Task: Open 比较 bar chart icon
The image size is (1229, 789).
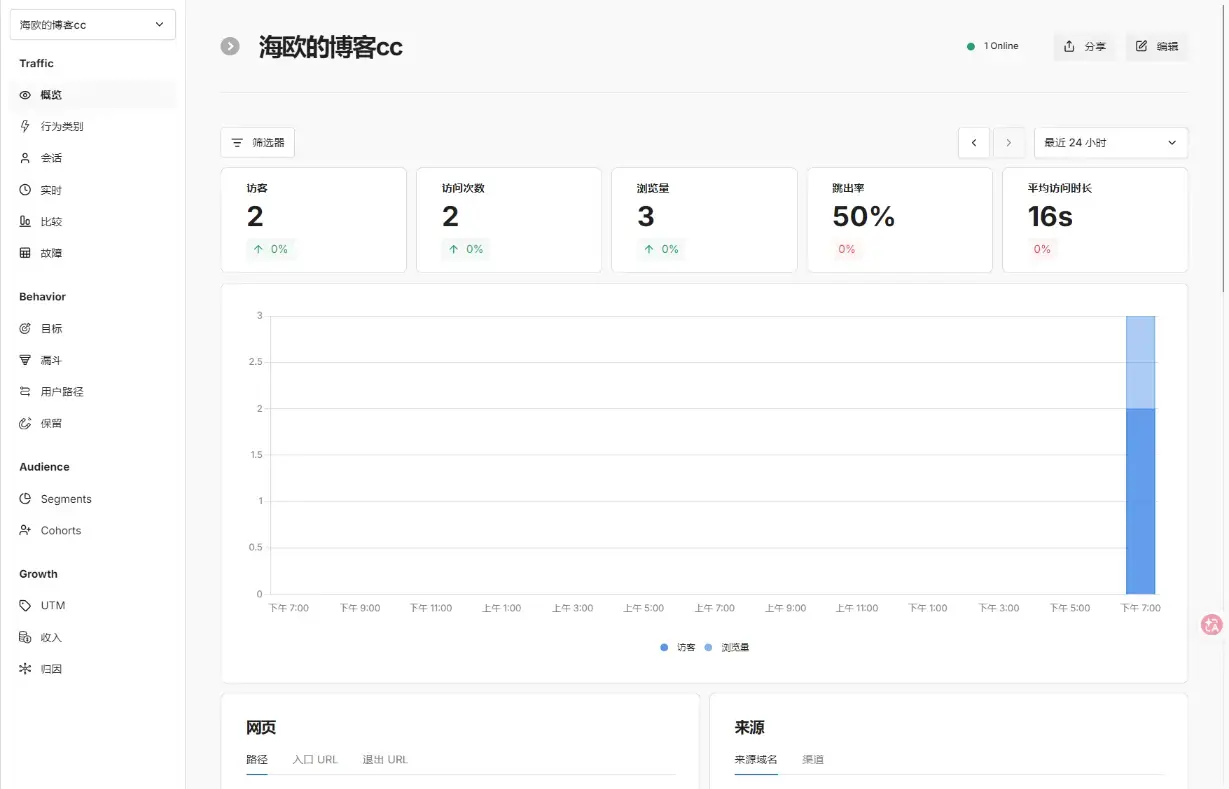Action: click(x=26, y=222)
